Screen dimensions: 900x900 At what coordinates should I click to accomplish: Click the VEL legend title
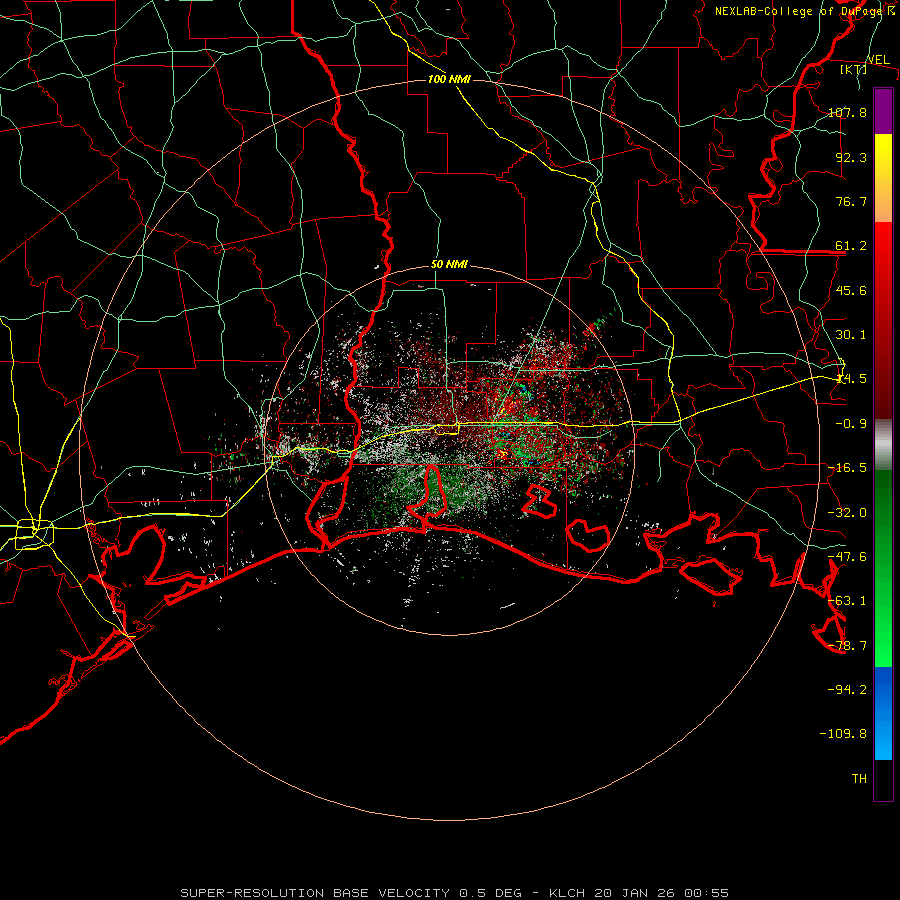point(878,60)
